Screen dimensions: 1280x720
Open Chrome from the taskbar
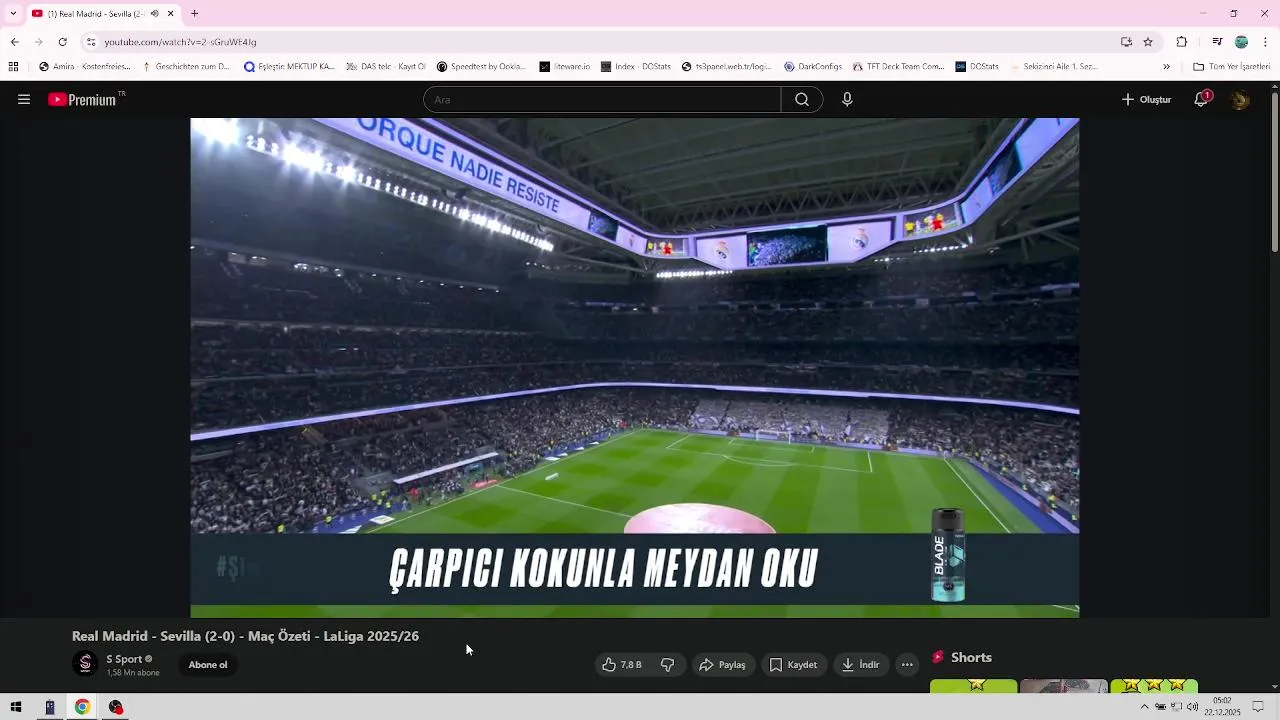click(x=82, y=707)
